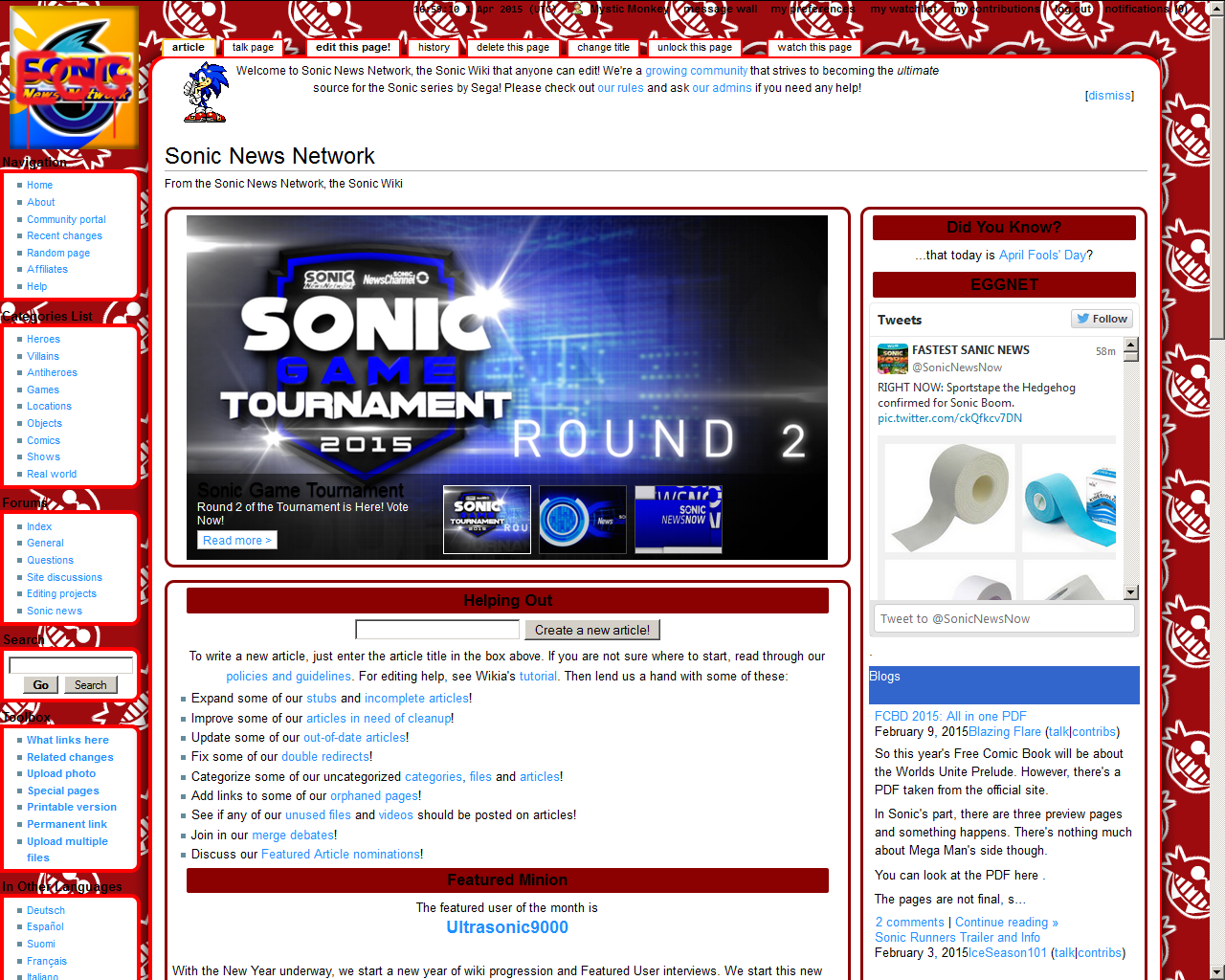Screen dimensions: 1225x980
Task: Open policies and guidelines link
Action: [288, 677]
